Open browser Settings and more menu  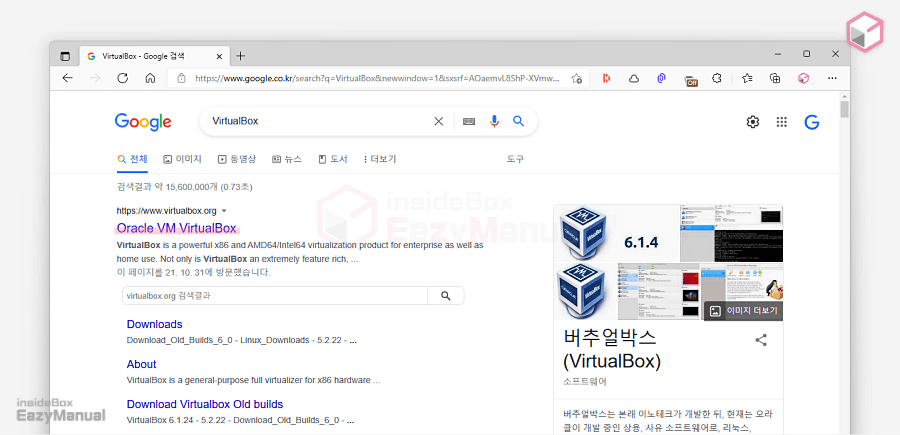click(832, 78)
